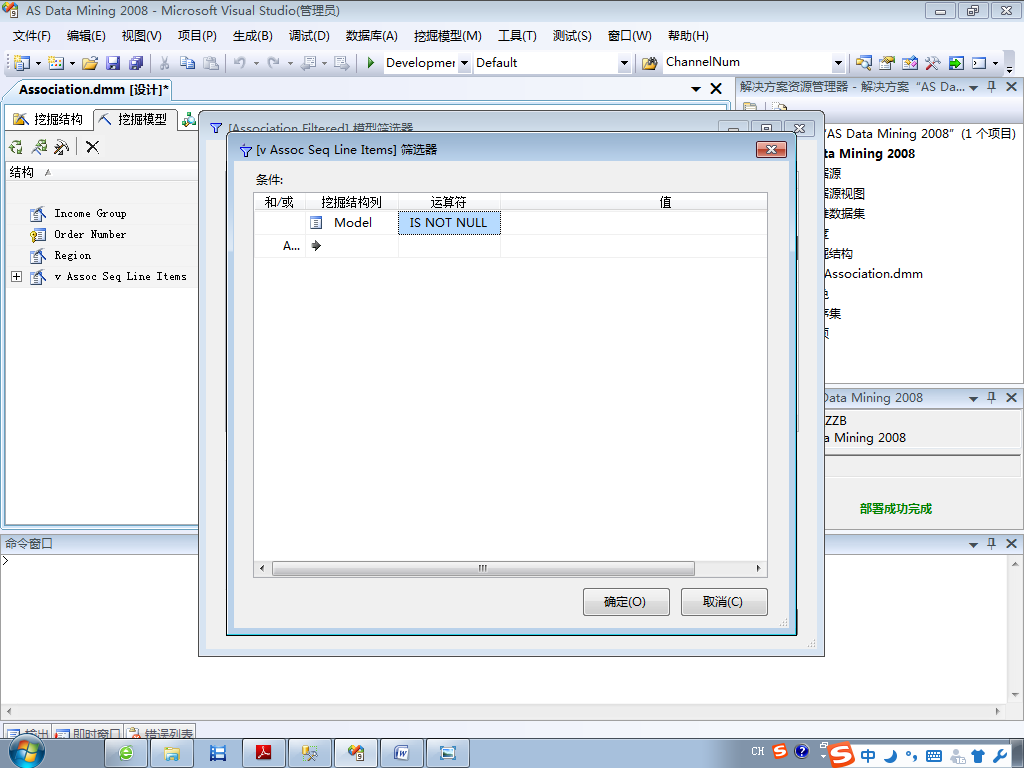Open the Solution Explorer window position dropdown

pos(973,88)
